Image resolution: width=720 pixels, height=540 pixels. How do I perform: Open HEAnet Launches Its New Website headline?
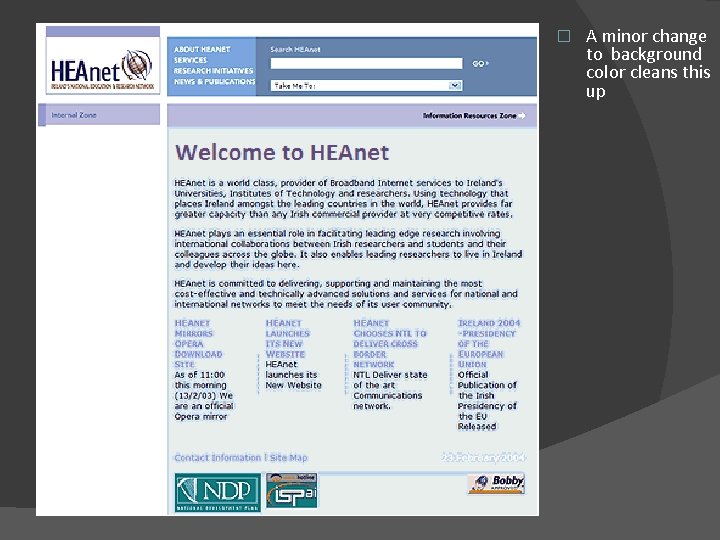[x=288, y=338]
